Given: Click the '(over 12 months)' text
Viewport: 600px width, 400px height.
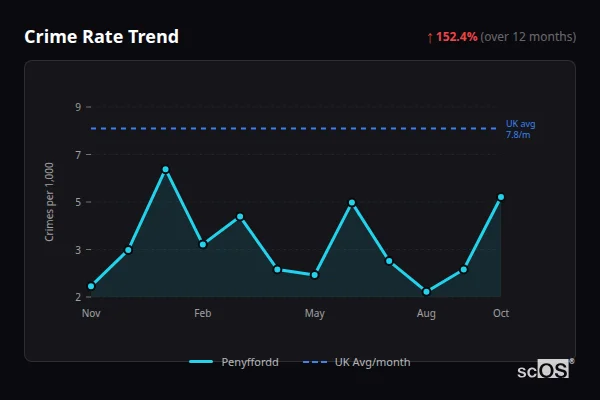Looking at the screenshot, I should point(528,37).
